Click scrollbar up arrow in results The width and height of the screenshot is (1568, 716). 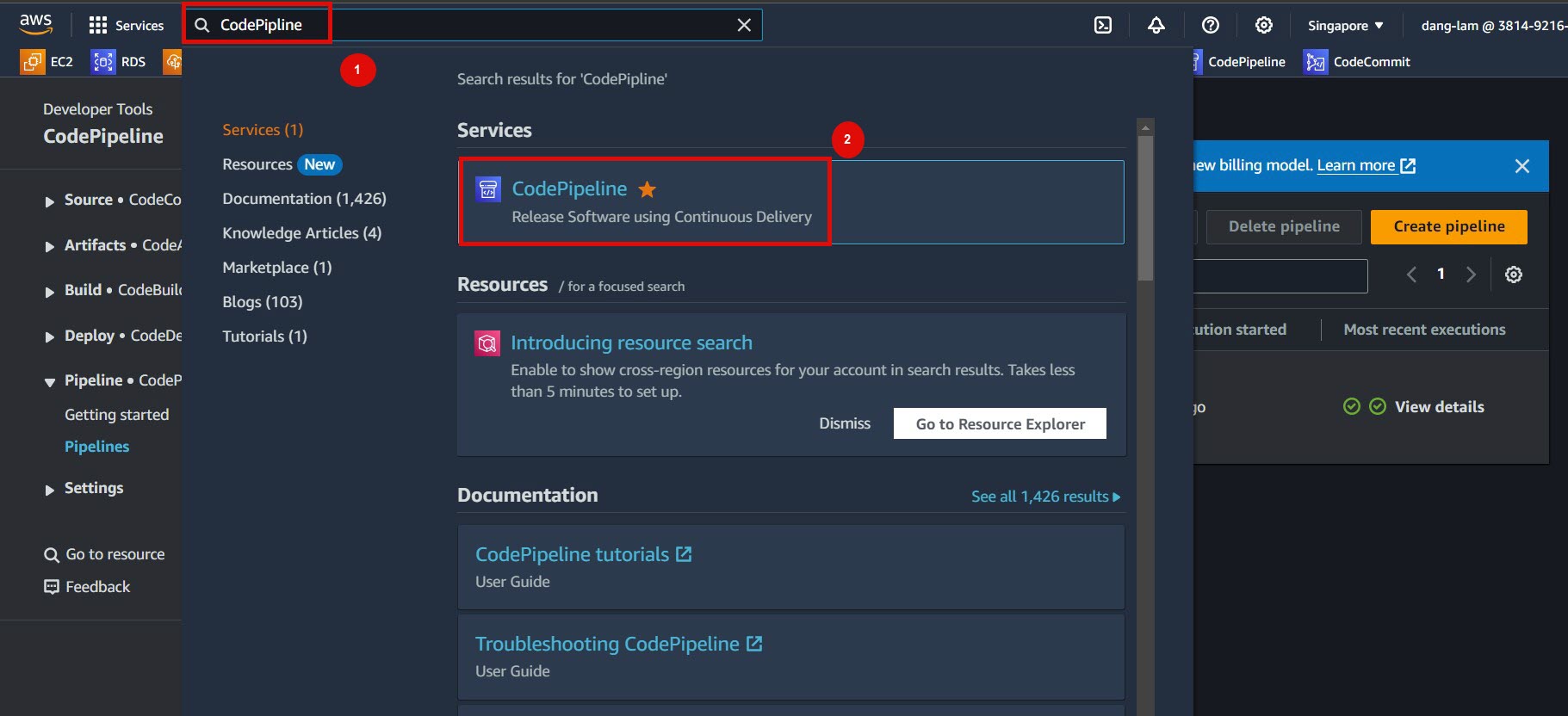(1145, 127)
